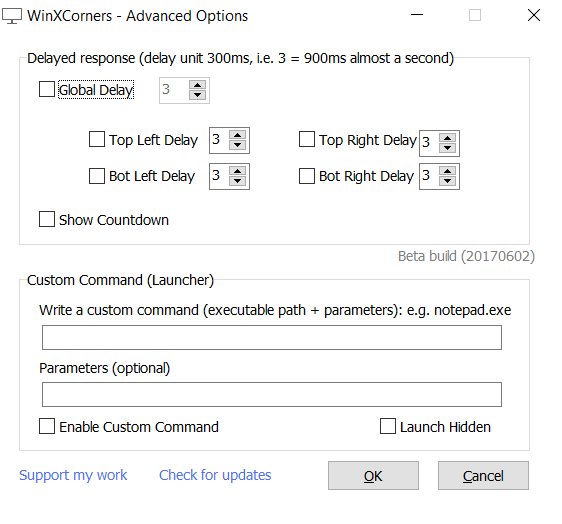Decrease Top Left Delay with down arrow
This screenshot has height=524, width=562.
237,145
